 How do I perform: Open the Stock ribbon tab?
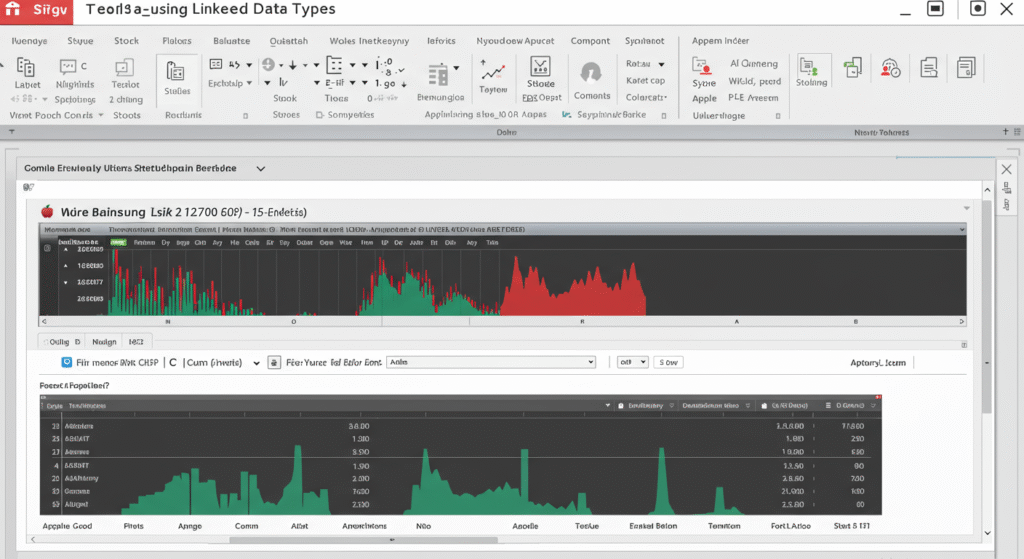126,41
